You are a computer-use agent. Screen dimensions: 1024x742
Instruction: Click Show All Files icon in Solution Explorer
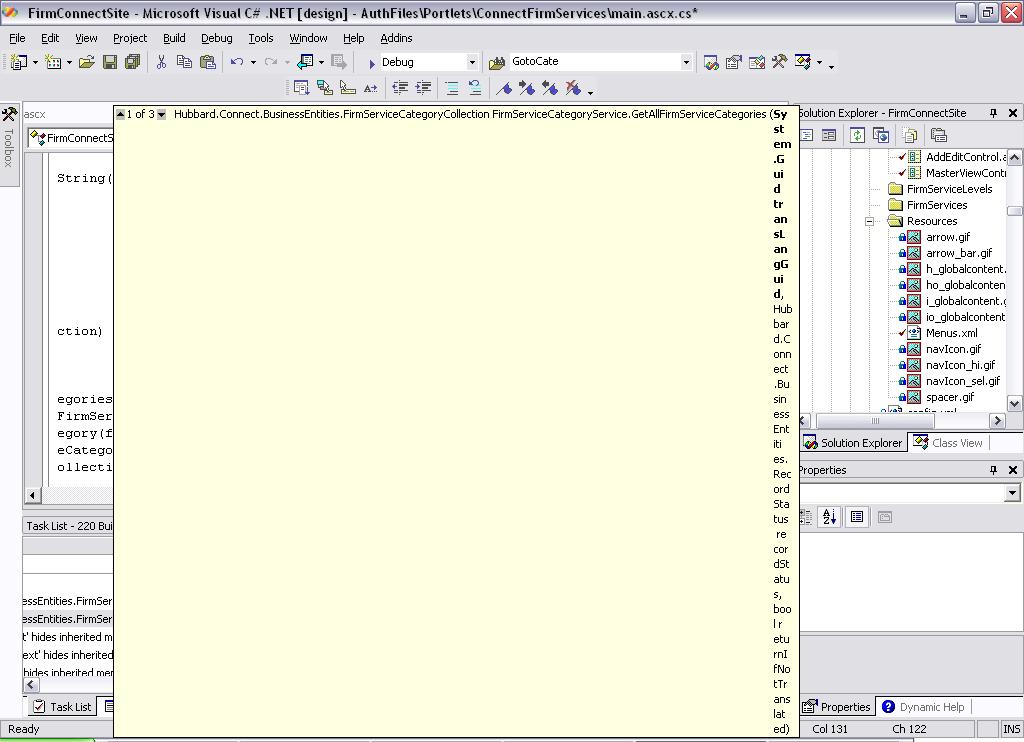tap(910, 135)
